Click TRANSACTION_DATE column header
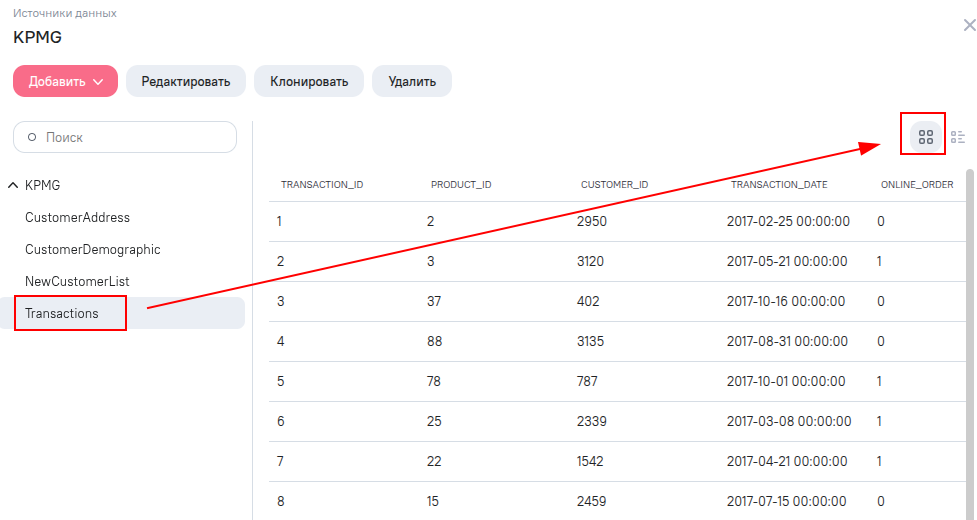Viewport: 977px width, 520px height. 779,184
